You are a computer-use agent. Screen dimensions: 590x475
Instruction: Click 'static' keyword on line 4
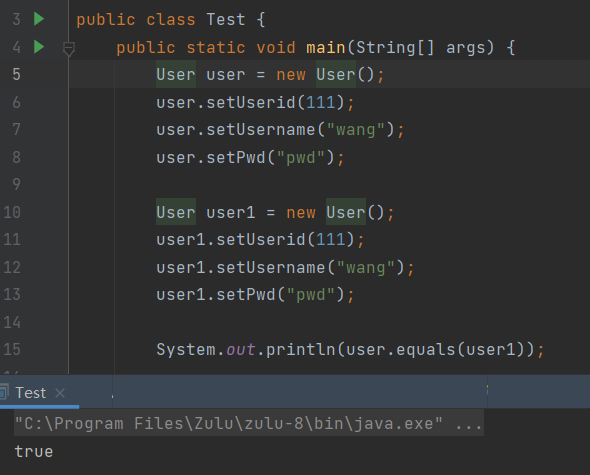(216, 47)
